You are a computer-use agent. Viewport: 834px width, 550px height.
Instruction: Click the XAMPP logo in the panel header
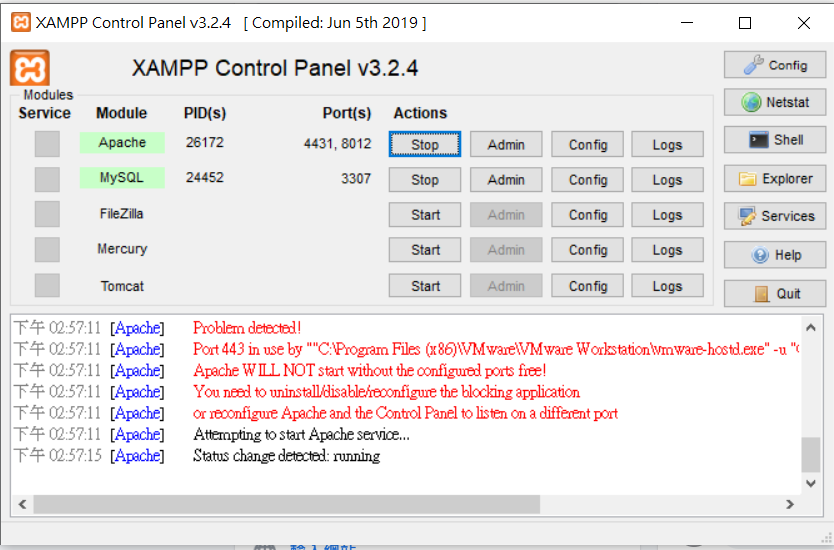(30, 68)
